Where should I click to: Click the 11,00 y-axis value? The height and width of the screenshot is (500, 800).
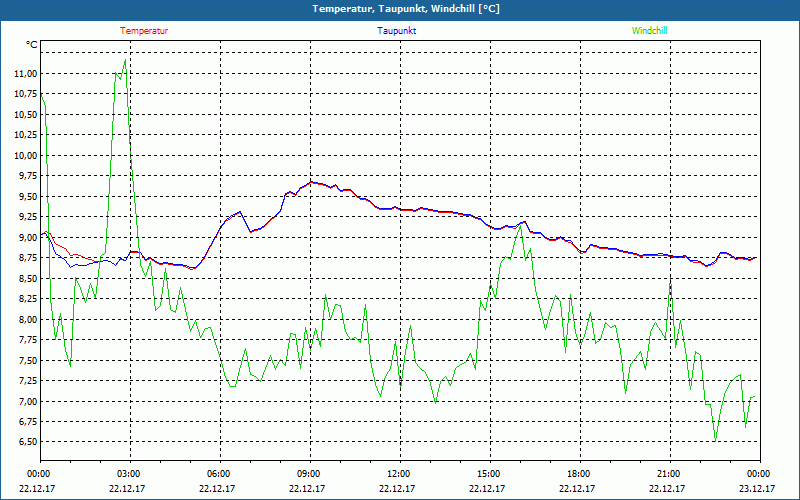point(26,73)
